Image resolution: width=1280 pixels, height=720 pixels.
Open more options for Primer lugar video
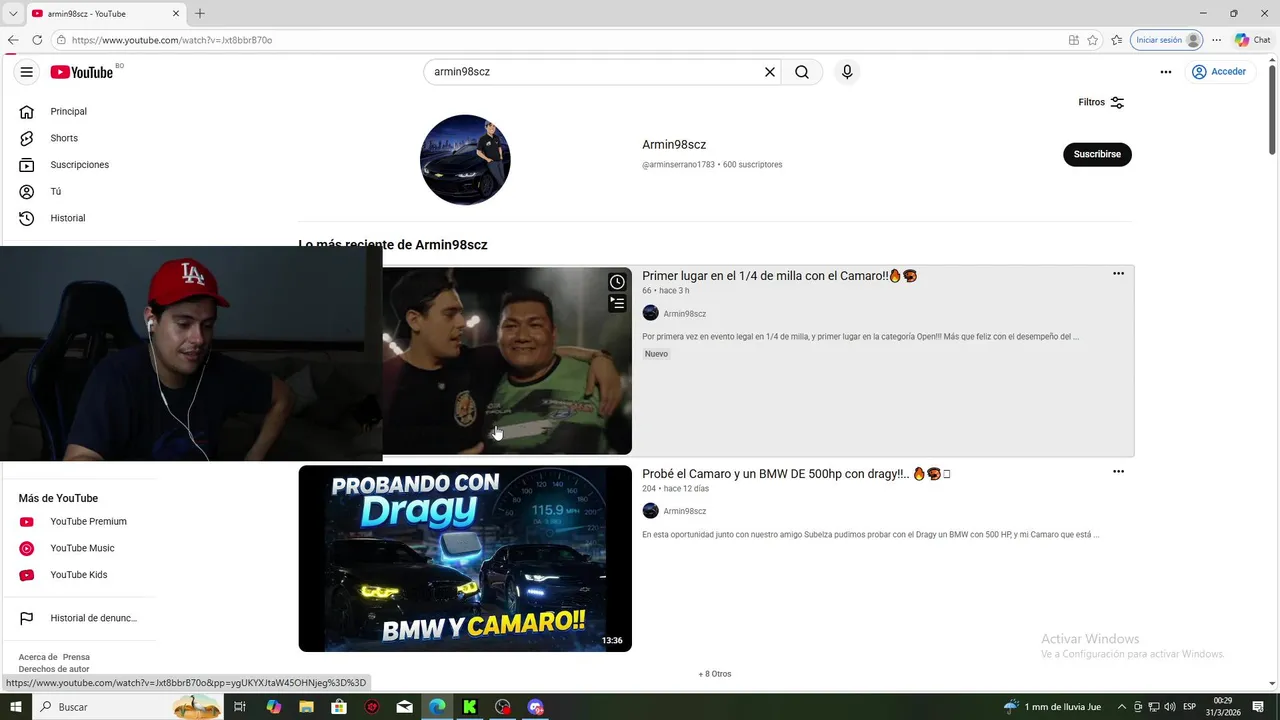[1118, 274]
